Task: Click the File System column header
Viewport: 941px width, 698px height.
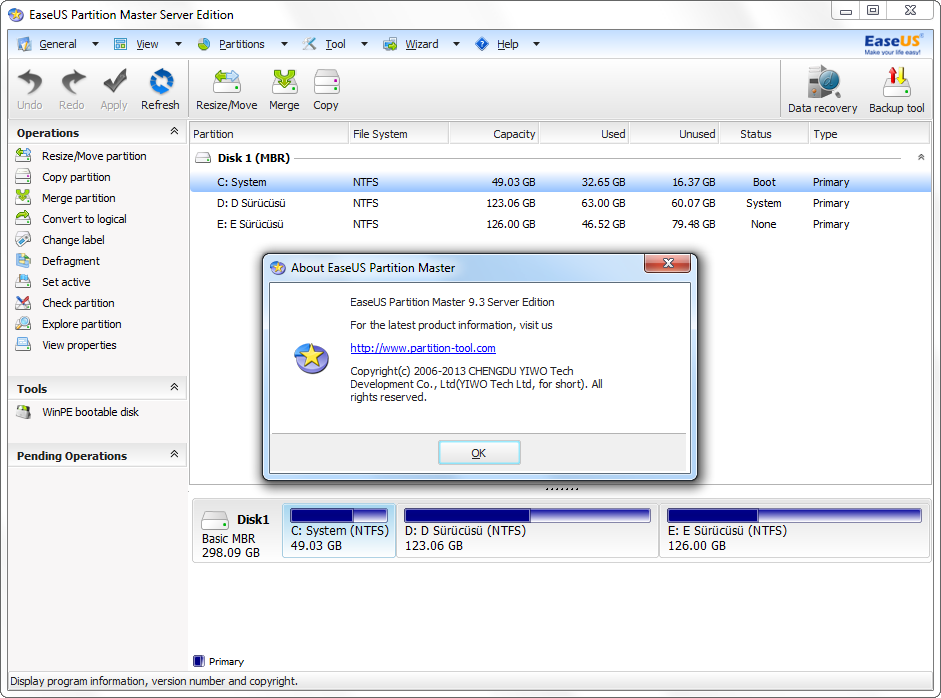Action: (398, 134)
